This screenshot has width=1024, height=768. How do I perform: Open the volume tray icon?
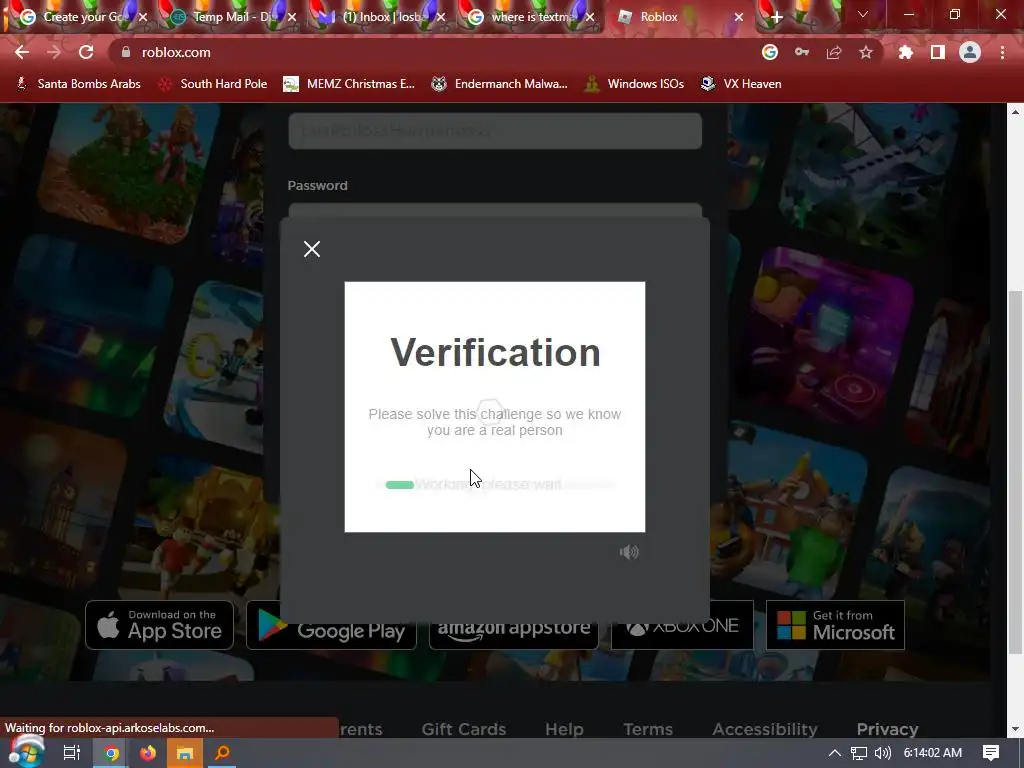882,753
